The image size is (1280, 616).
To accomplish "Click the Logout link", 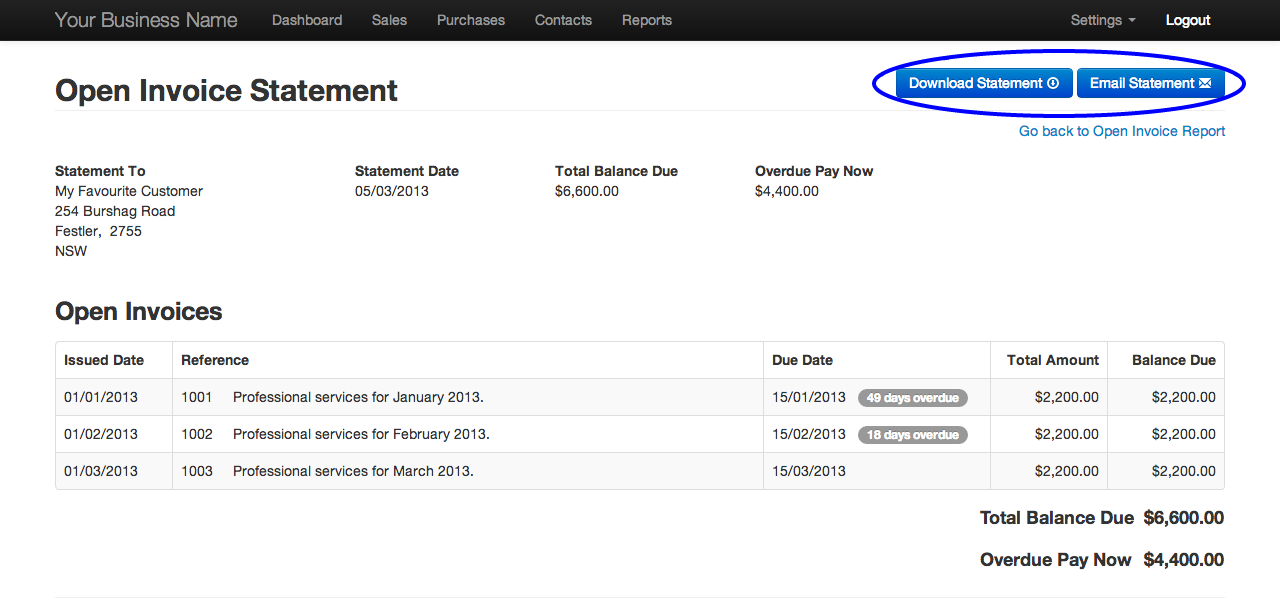I will pyautogui.click(x=1188, y=20).
